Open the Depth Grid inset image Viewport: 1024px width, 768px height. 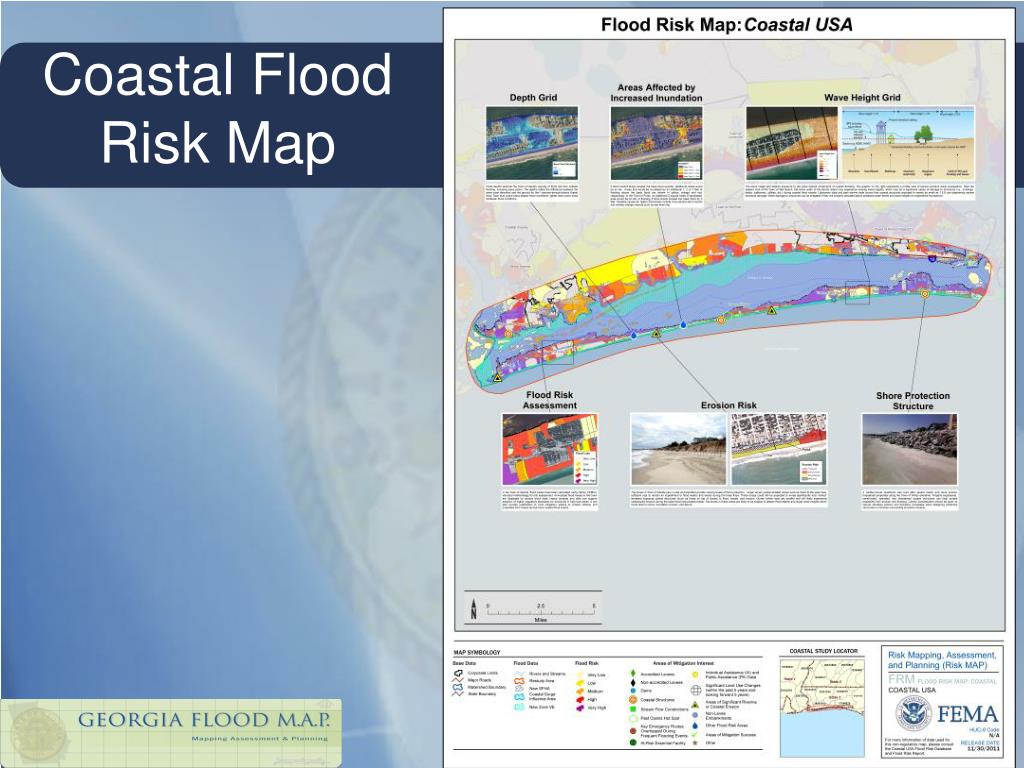click(x=532, y=144)
